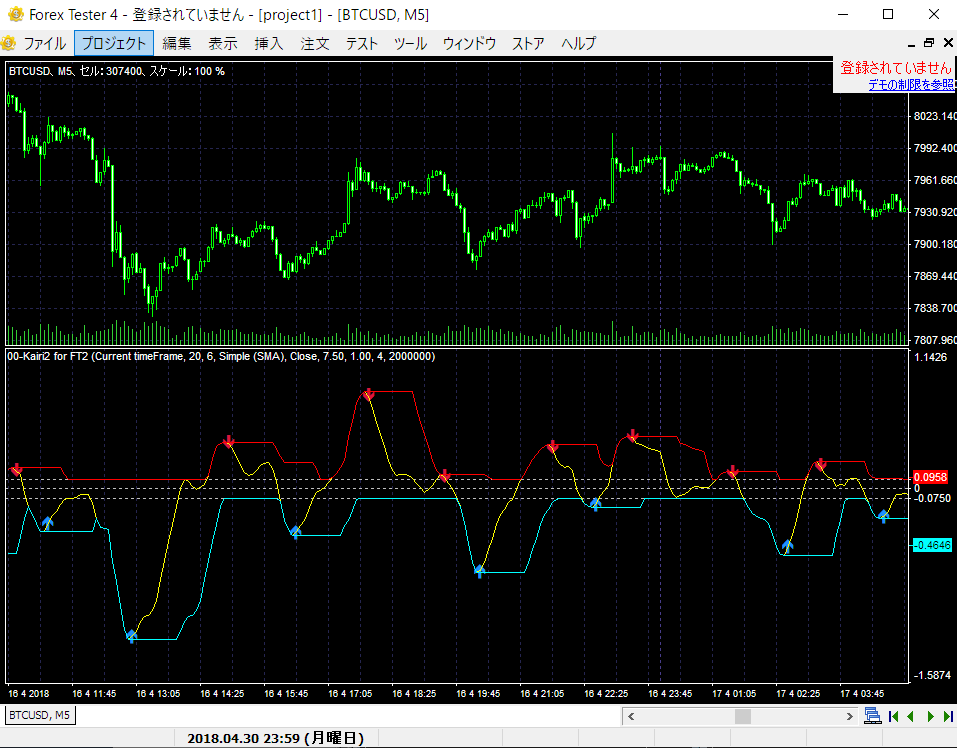Viewport: 957px width, 748px height.
Task: Click the red 0.0958 indicator value label
Action: (930, 477)
